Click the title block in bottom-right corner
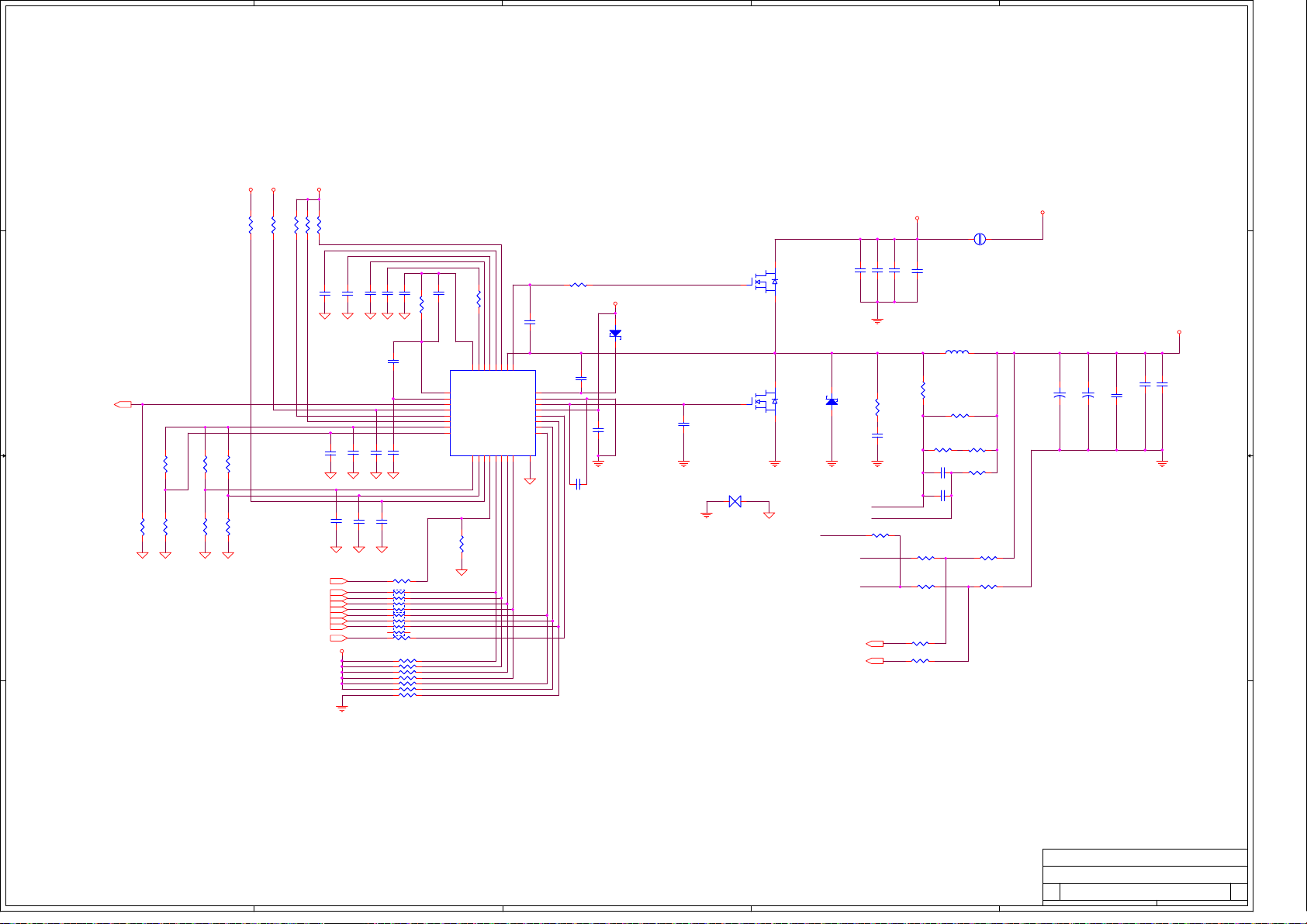 tap(1145, 877)
